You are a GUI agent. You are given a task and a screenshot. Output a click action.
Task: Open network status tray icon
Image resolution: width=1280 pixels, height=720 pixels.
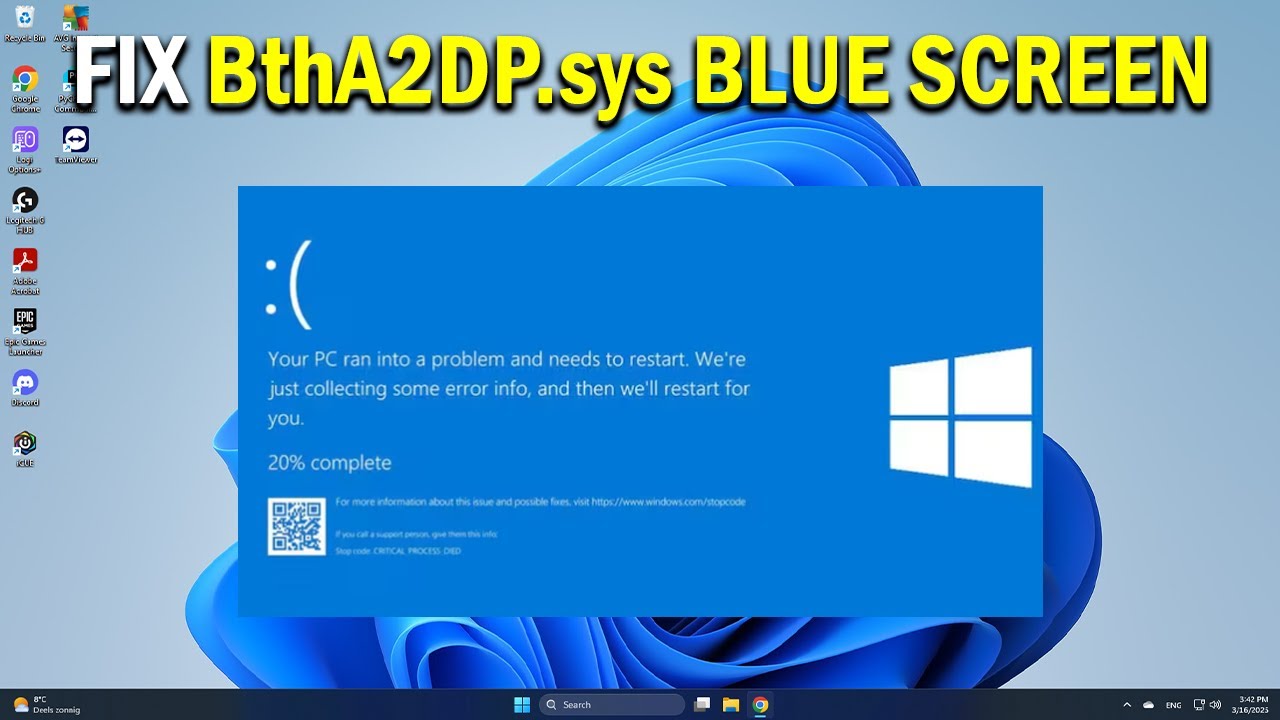[1199, 705]
